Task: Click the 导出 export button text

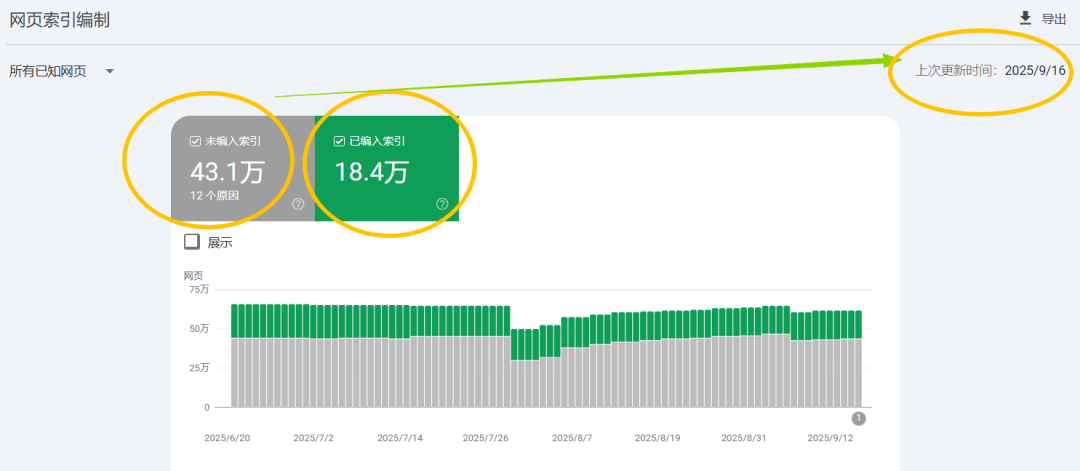Action: click(1054, 19)
